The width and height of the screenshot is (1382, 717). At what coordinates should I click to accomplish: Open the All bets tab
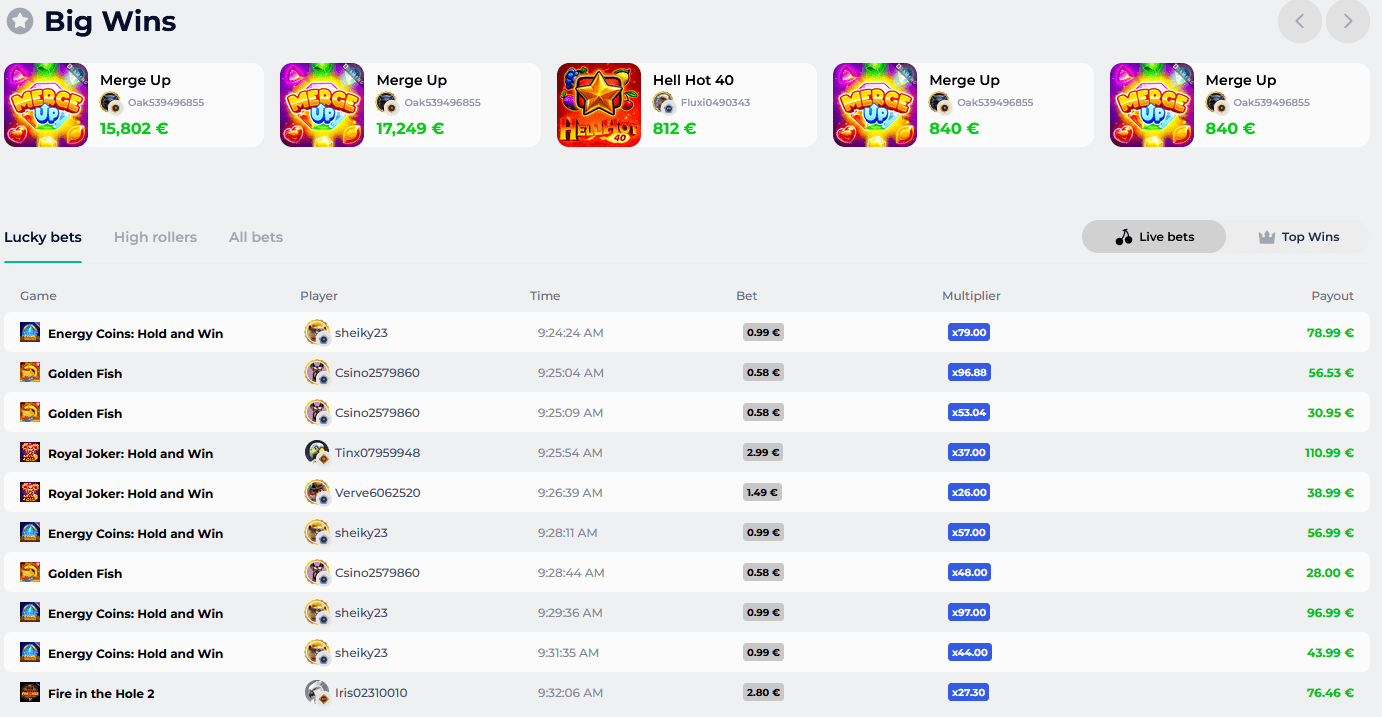coord(255,237)
